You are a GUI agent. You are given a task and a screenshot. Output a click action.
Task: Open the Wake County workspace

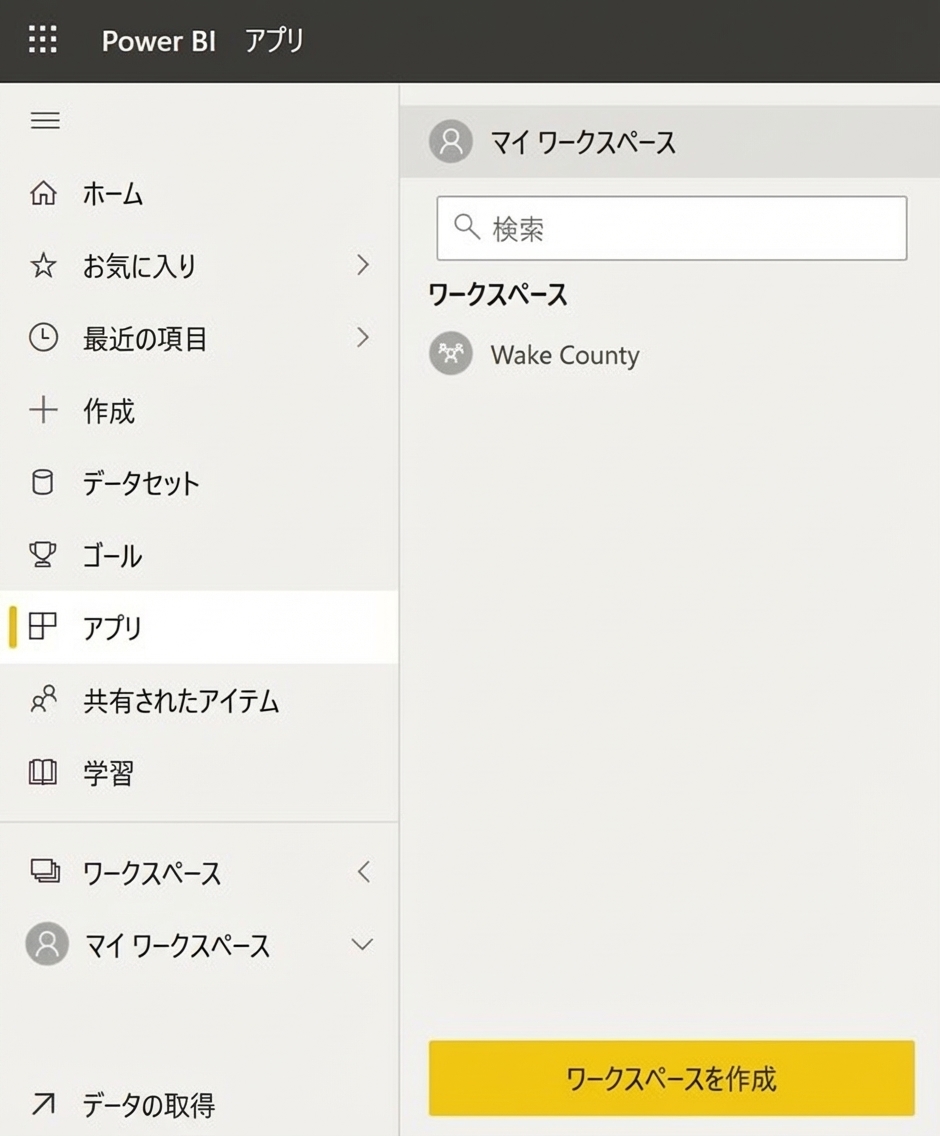(x=565, y=355)
